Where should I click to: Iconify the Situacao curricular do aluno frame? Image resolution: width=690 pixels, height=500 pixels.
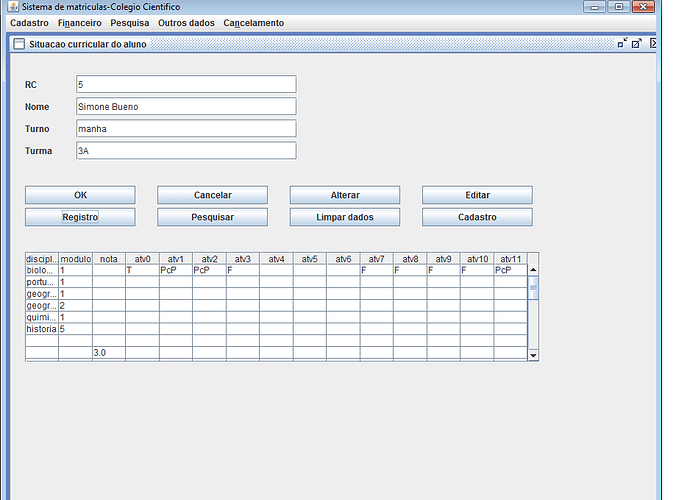pyautogui.click(x=622, y=43)
